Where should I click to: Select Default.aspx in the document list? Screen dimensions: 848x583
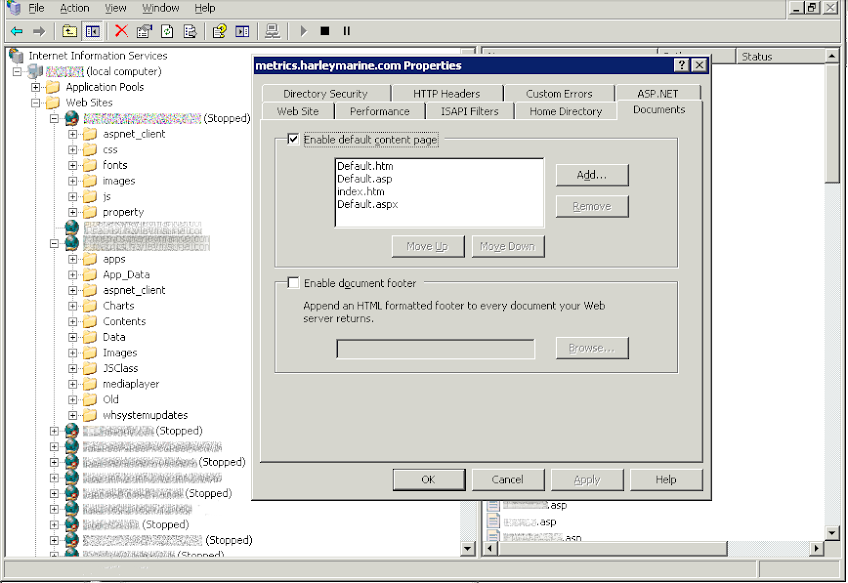pyautogui.click(x=368, y=204)
